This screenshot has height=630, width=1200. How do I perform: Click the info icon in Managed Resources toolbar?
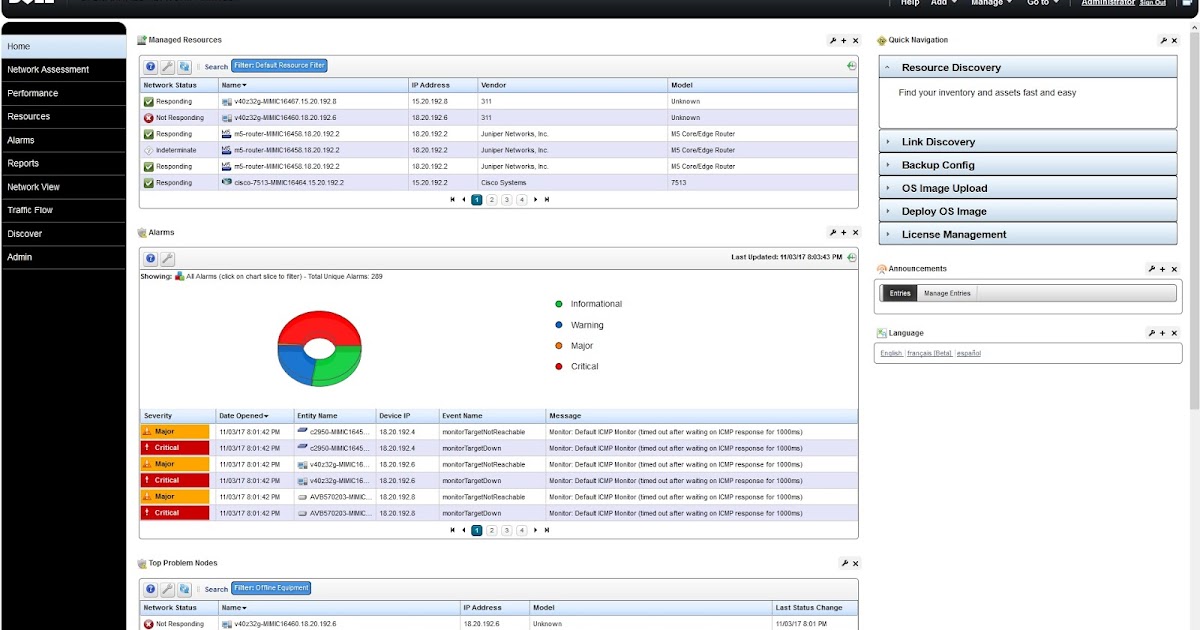[x=150, y=66]
